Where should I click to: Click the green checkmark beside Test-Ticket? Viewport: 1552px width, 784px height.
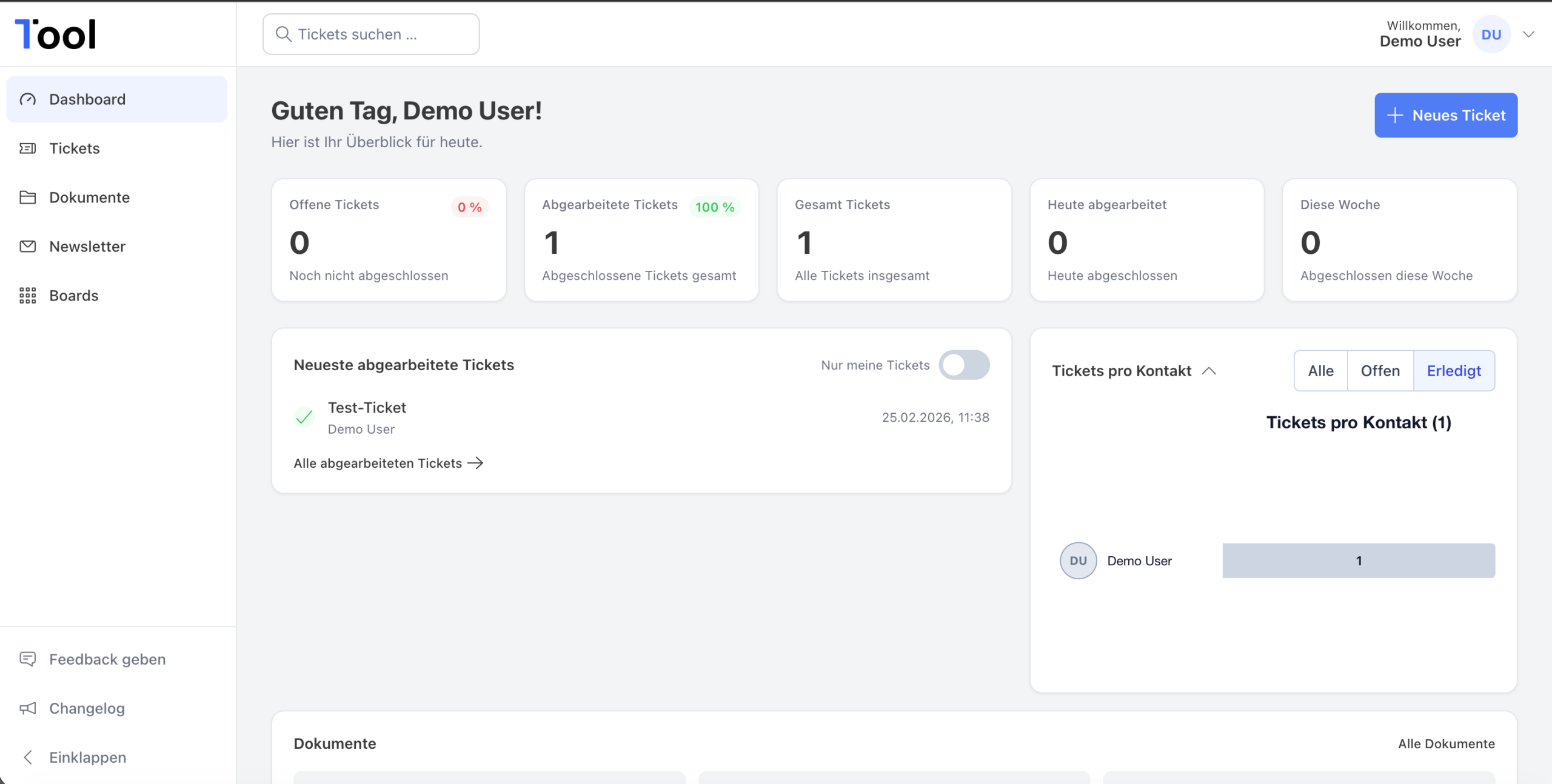tap(304, 417)
